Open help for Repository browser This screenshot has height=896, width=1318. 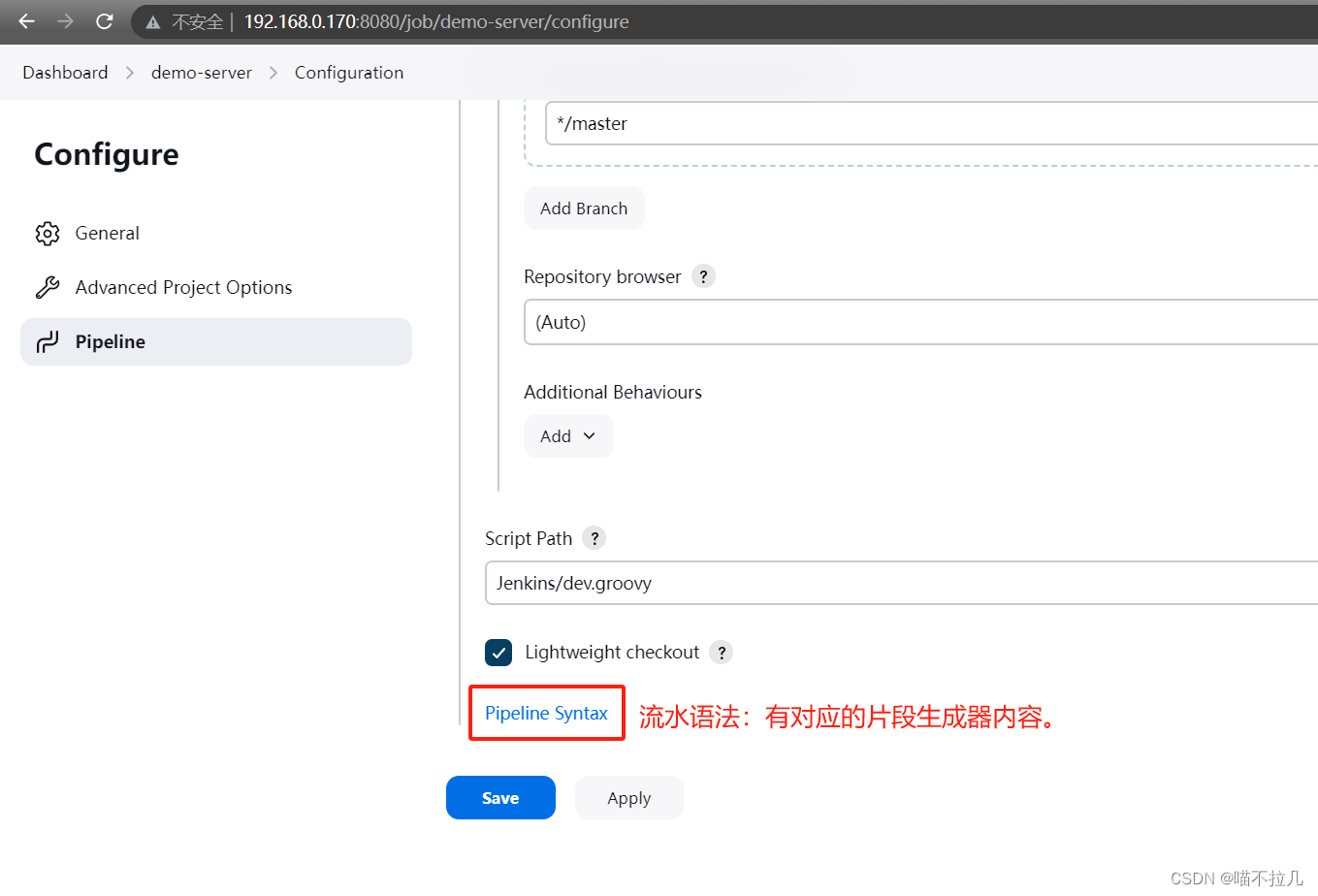pos(703,276)
